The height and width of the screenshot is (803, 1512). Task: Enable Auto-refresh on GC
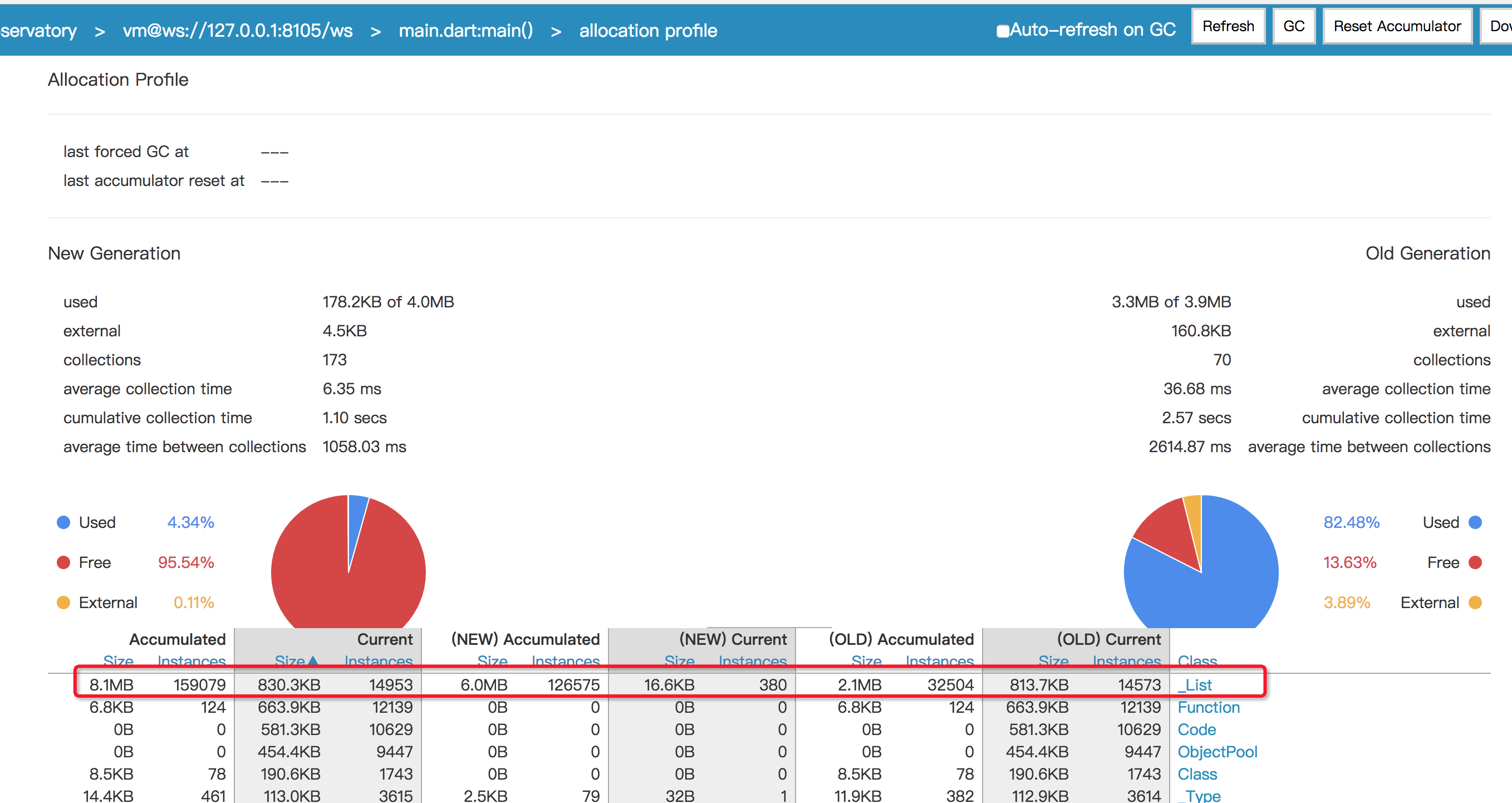click(x=1003, y=31)
